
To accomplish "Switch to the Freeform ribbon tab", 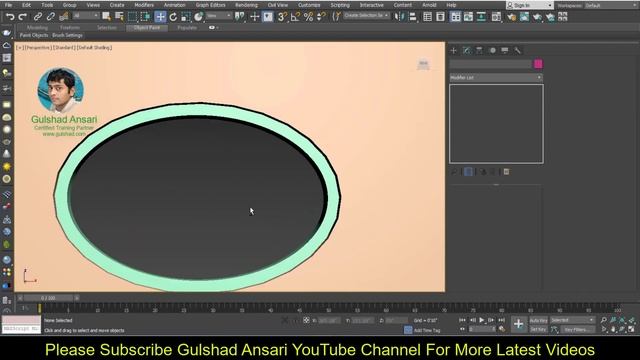I will click(x=70, y=28).
